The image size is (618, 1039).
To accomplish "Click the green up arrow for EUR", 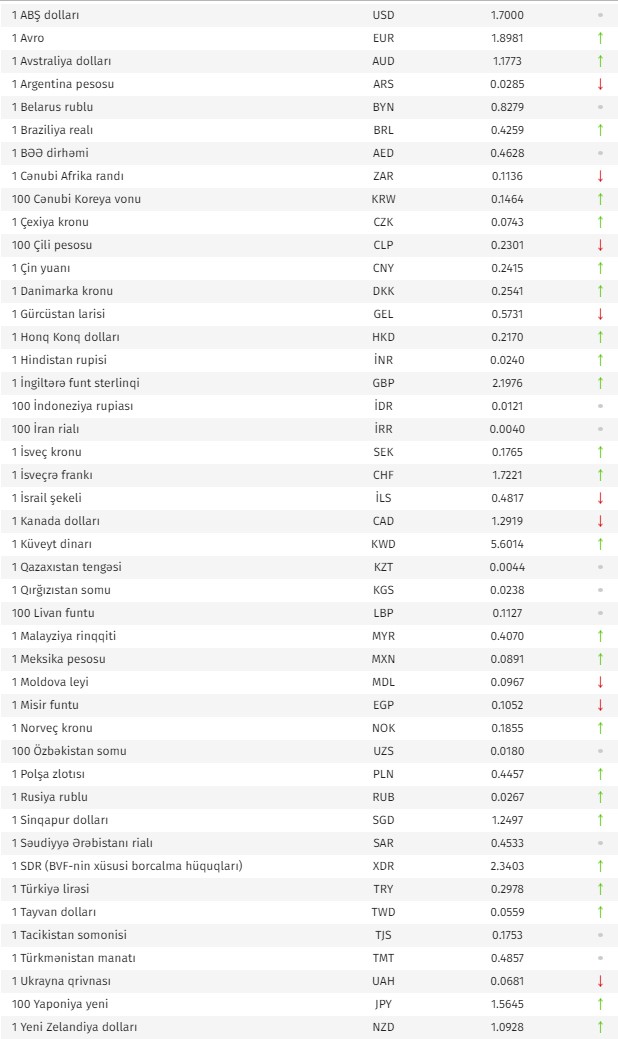I will pyautogui.click(x=600, y=38).
